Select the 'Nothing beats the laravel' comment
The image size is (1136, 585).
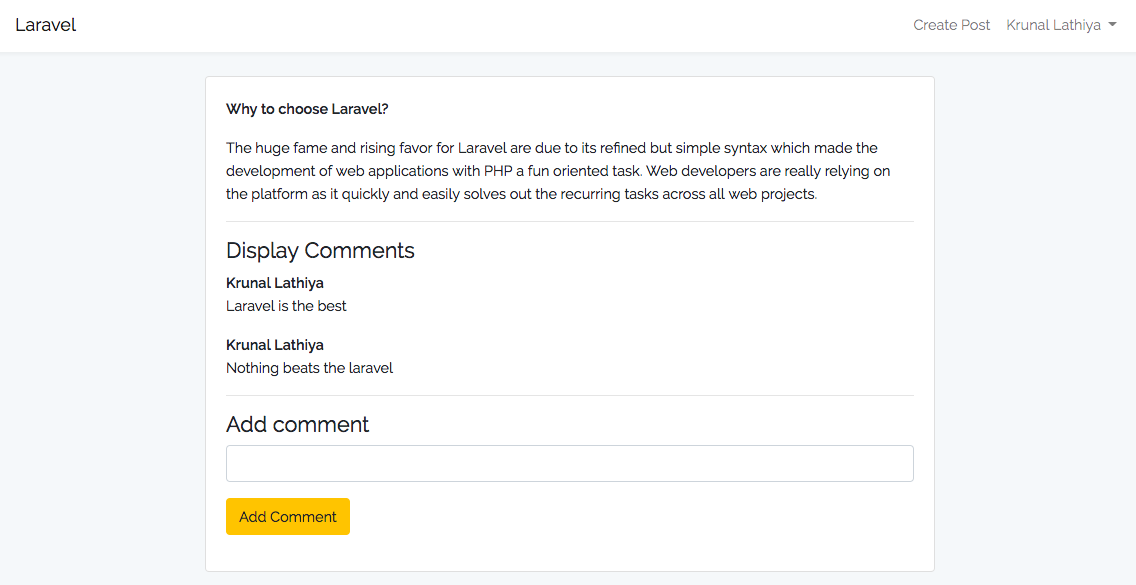click(309, 368)
